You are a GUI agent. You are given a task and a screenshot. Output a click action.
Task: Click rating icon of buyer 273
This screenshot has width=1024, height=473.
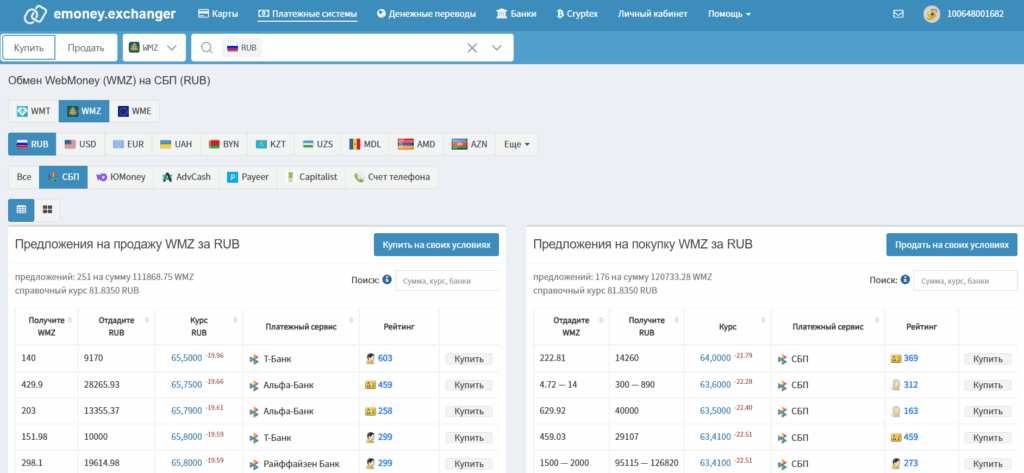[896, 463]
